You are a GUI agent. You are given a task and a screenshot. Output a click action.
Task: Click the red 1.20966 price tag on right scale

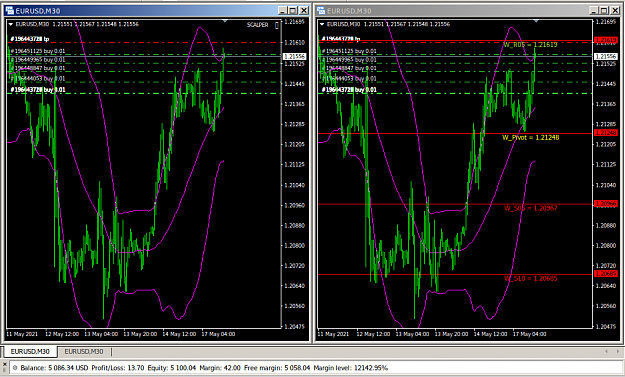point(606,204)
